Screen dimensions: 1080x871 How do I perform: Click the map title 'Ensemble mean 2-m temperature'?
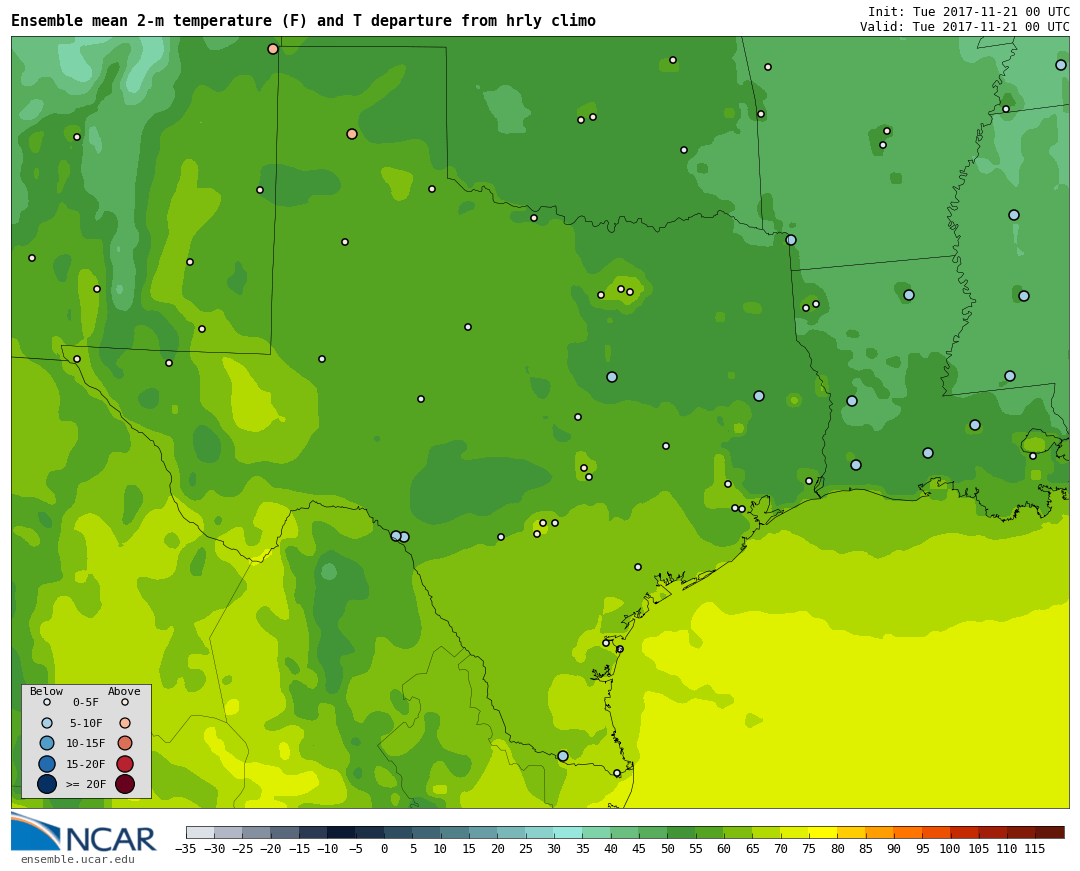pyautogui.click(x=143, y=21)
